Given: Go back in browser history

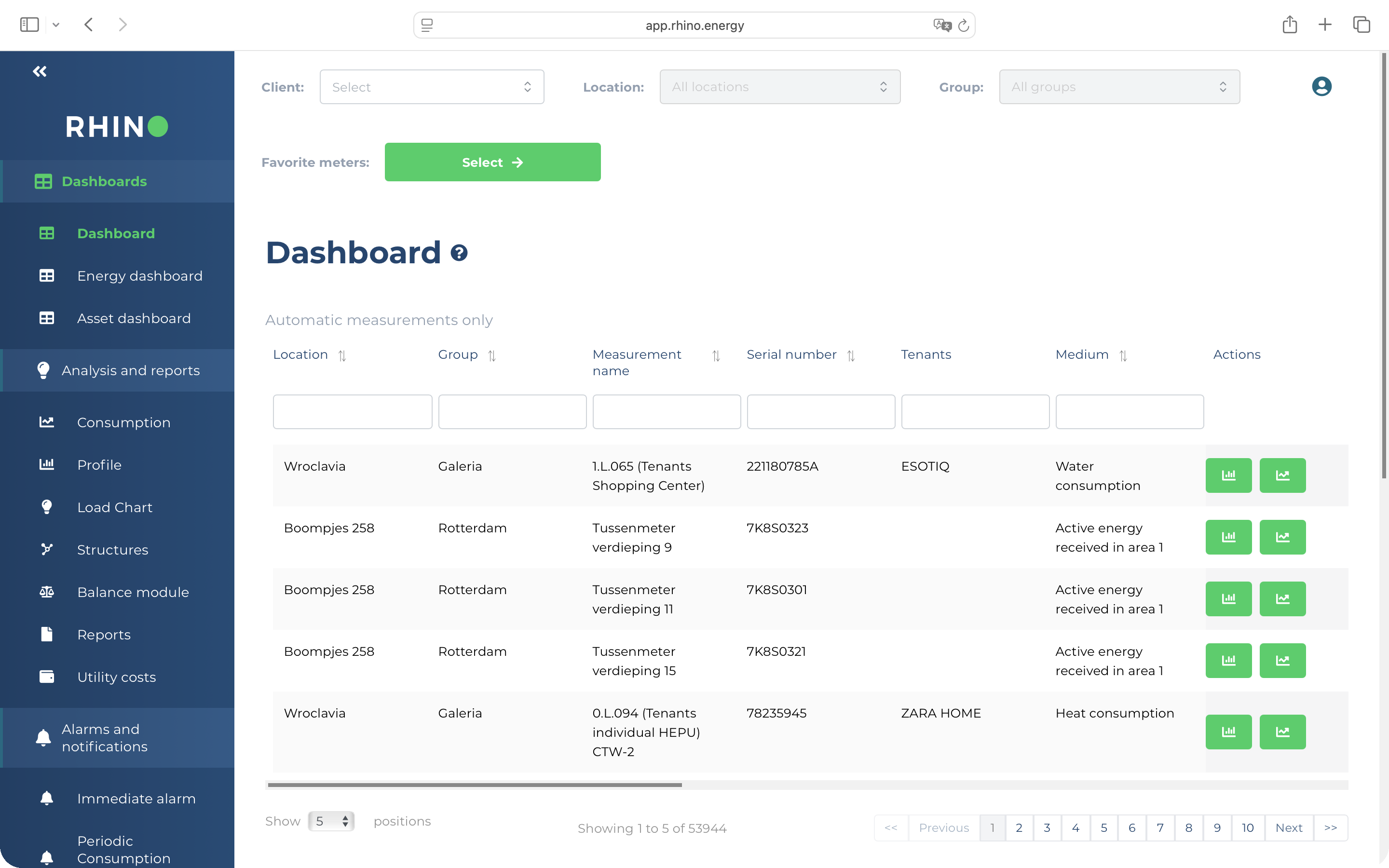Looking at the screenshot, I should tap(88, 25).
